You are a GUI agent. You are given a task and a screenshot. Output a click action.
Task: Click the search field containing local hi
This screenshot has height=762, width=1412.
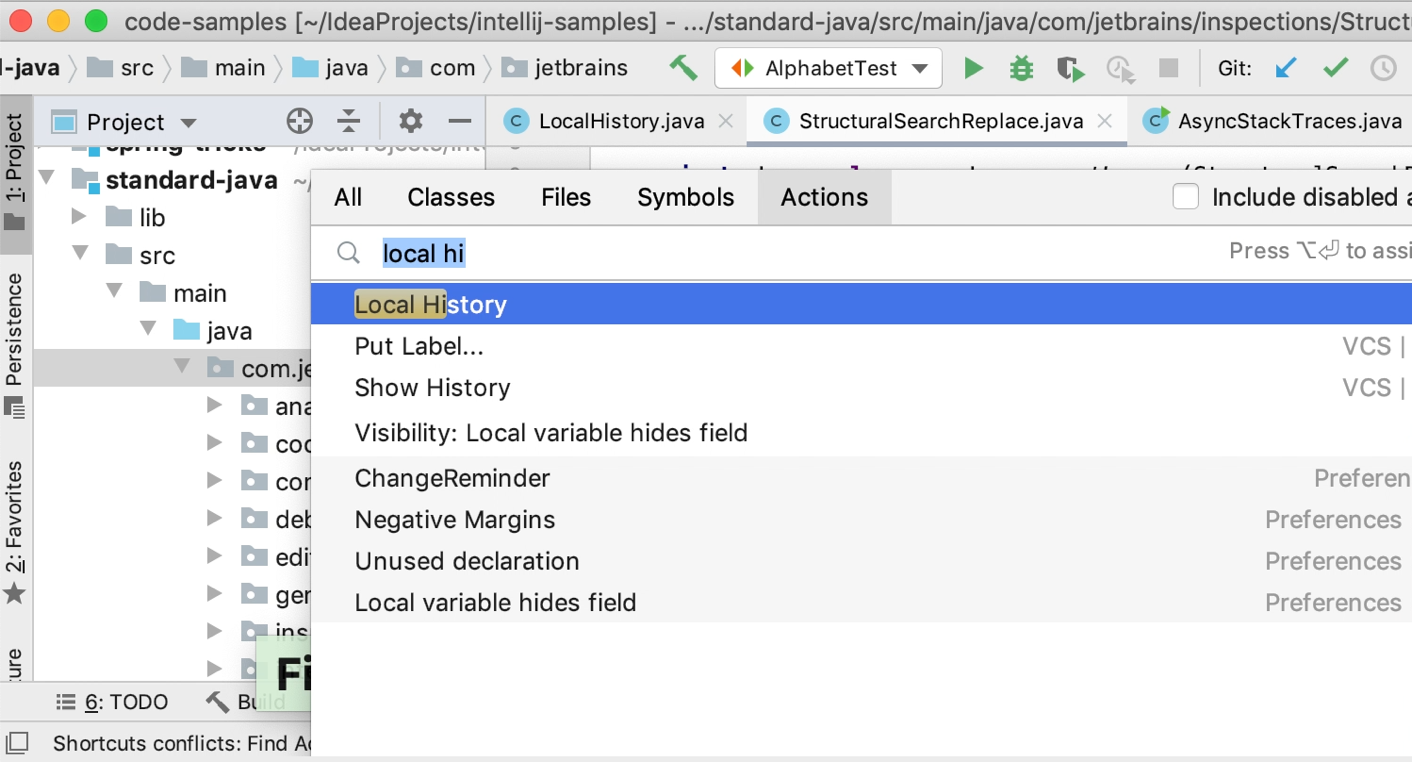coord(700,254)
